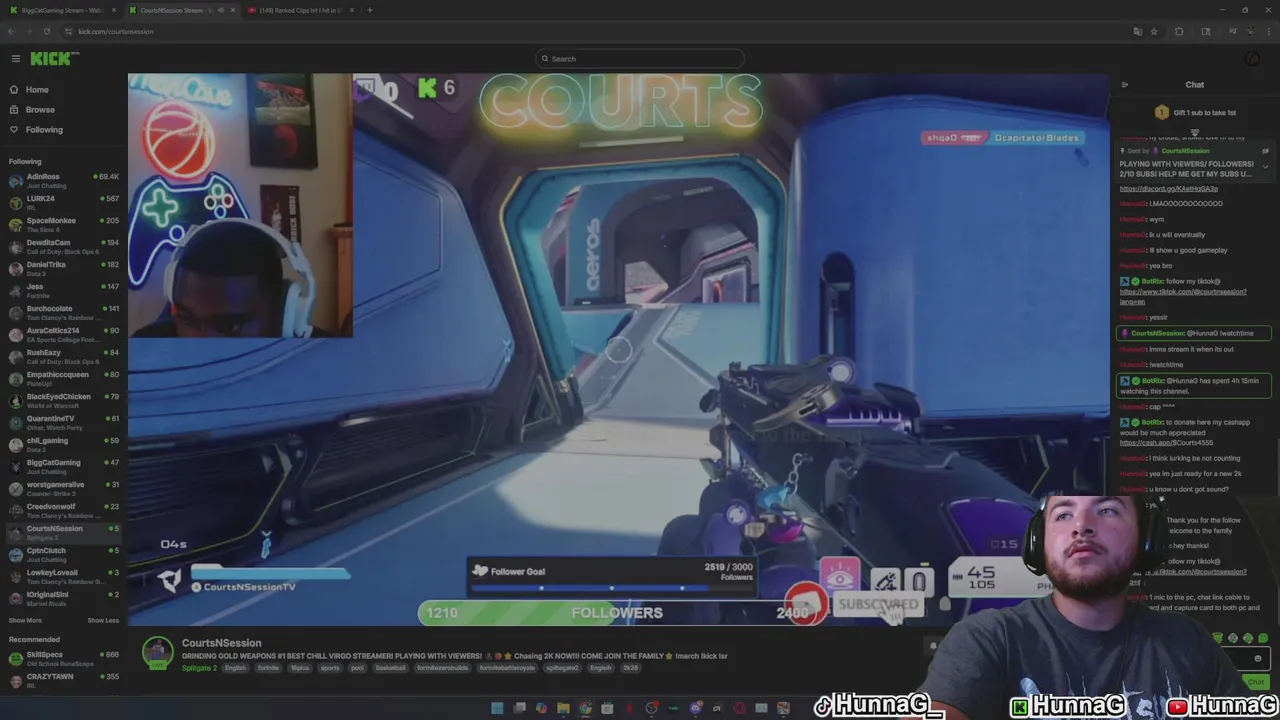Open RushEazy channel in the sidebar
1280x720 pixels.
click(x=62, y=356)
